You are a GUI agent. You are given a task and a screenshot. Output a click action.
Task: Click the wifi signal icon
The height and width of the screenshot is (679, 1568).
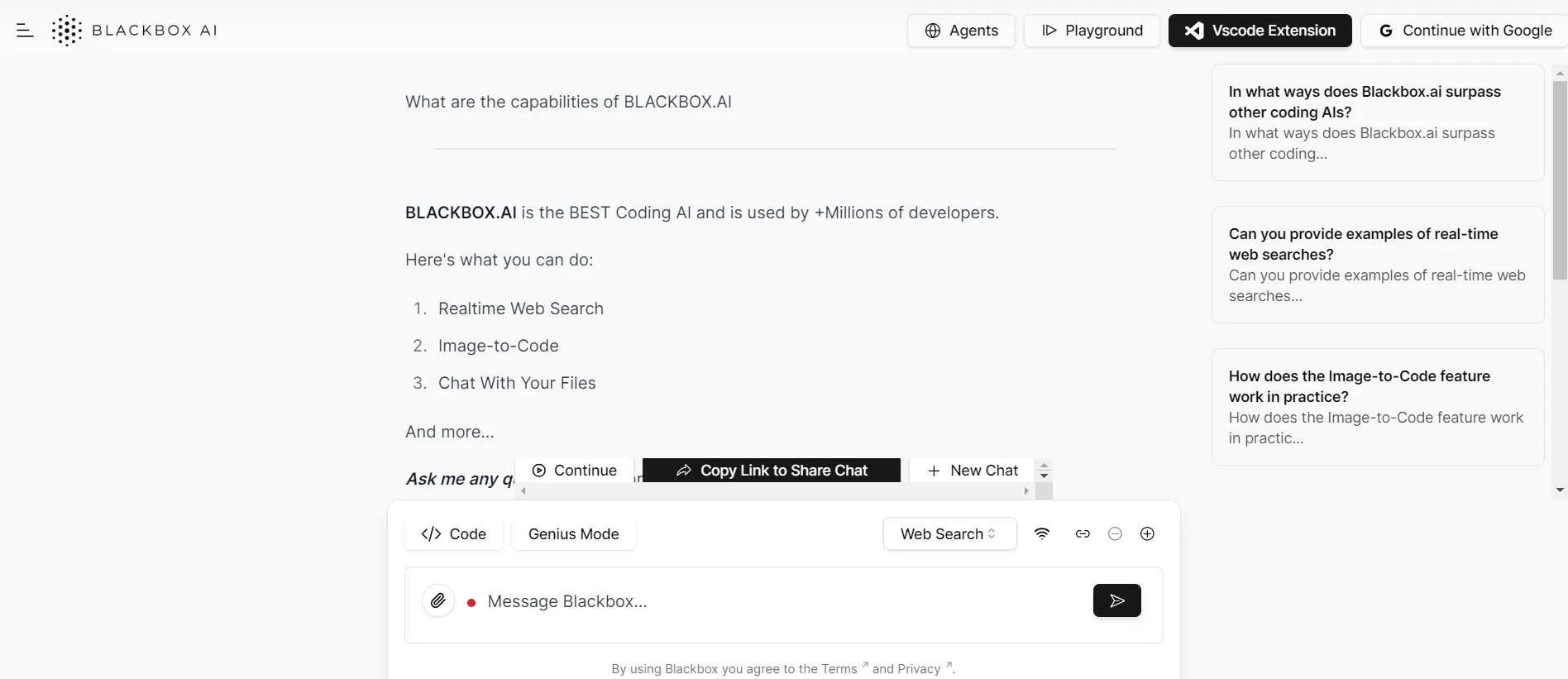[x=1042, y=533]
